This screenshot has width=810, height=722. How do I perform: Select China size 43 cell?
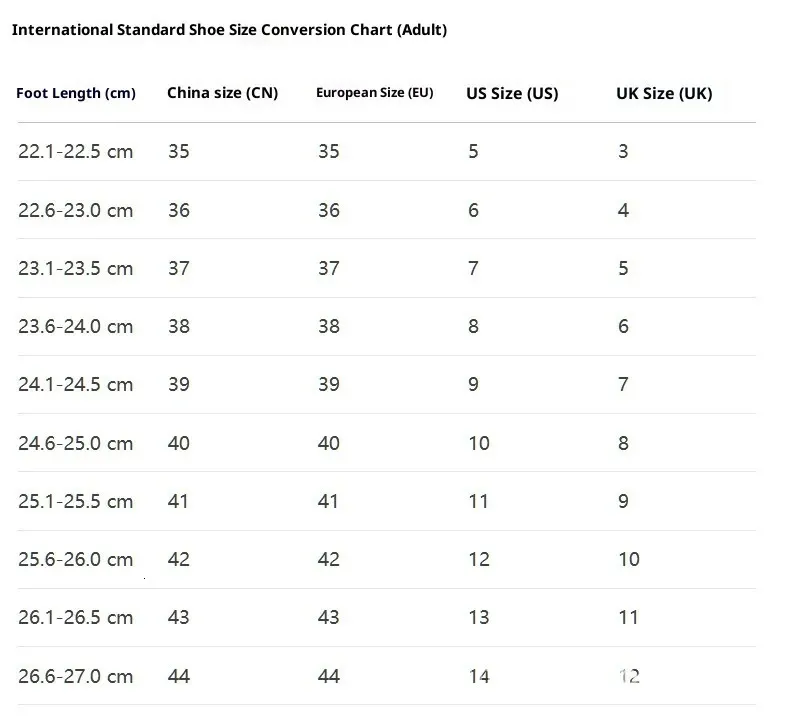pos(179,618)
